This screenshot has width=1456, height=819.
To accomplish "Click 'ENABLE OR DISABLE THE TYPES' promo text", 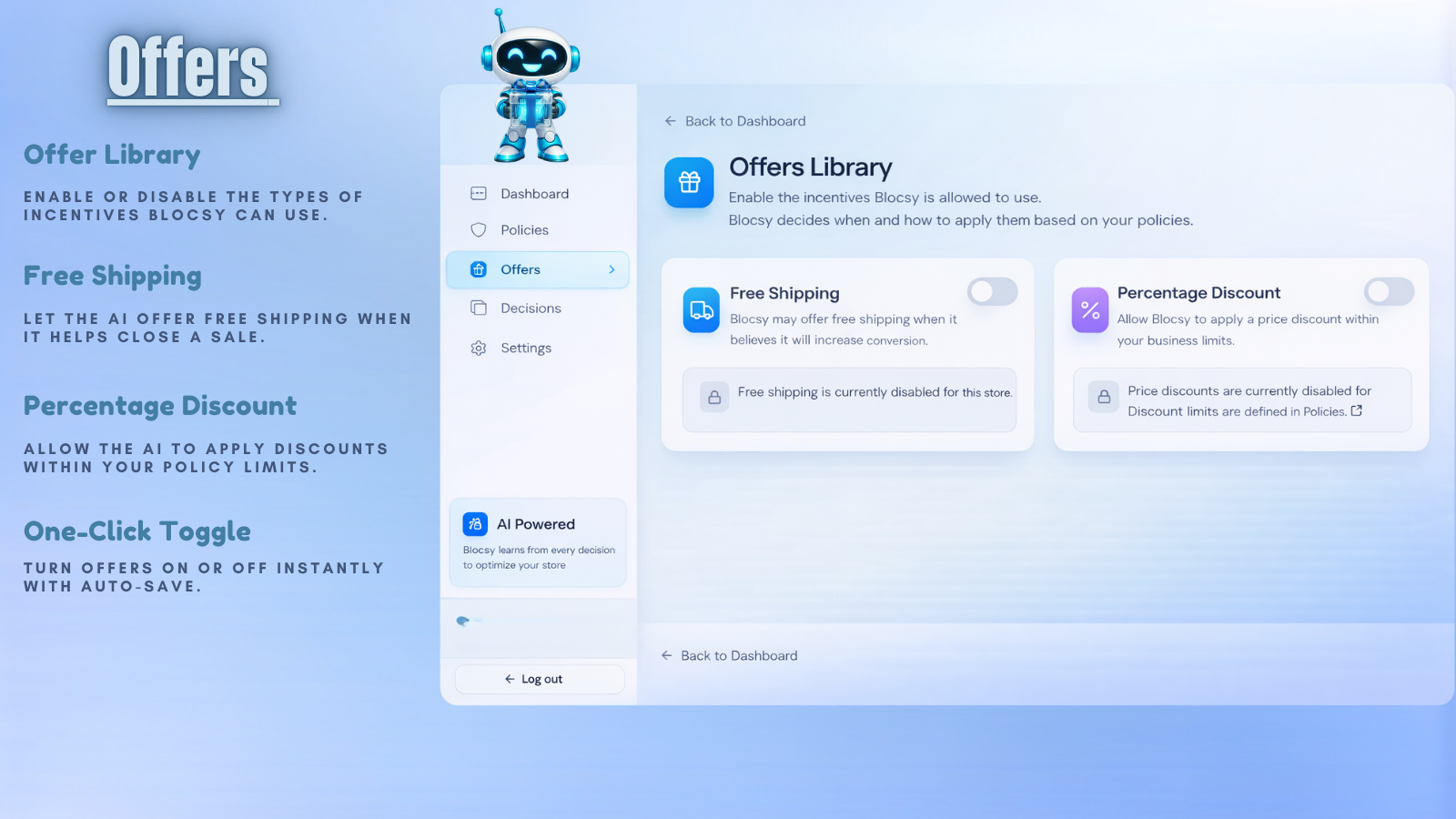I will (x=193, y=206).
